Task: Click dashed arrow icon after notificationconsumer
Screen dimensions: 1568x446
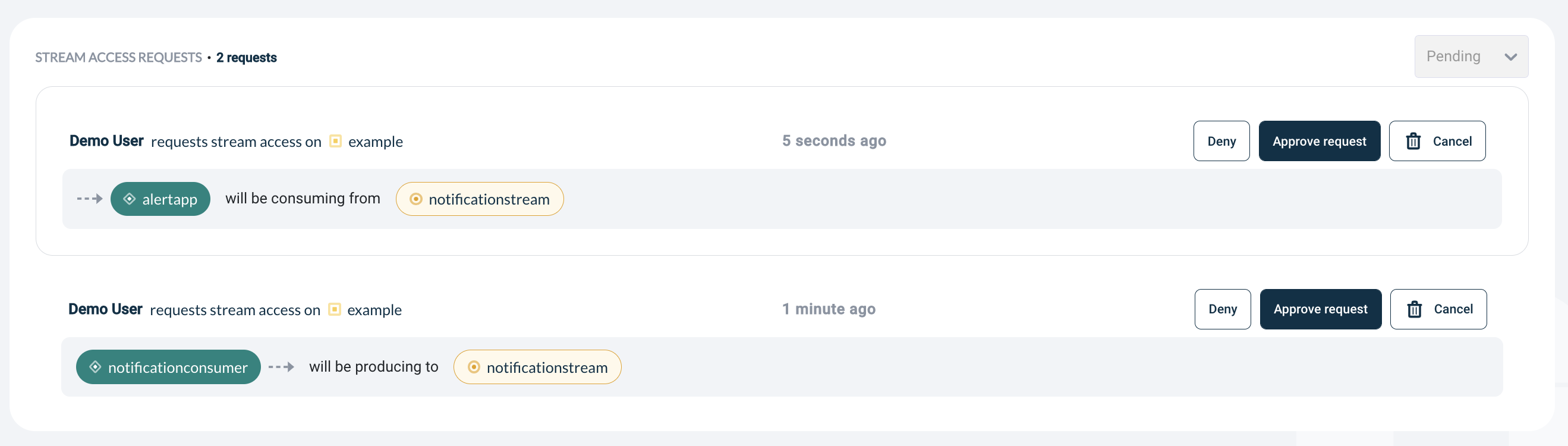Action: coord(281,367)
